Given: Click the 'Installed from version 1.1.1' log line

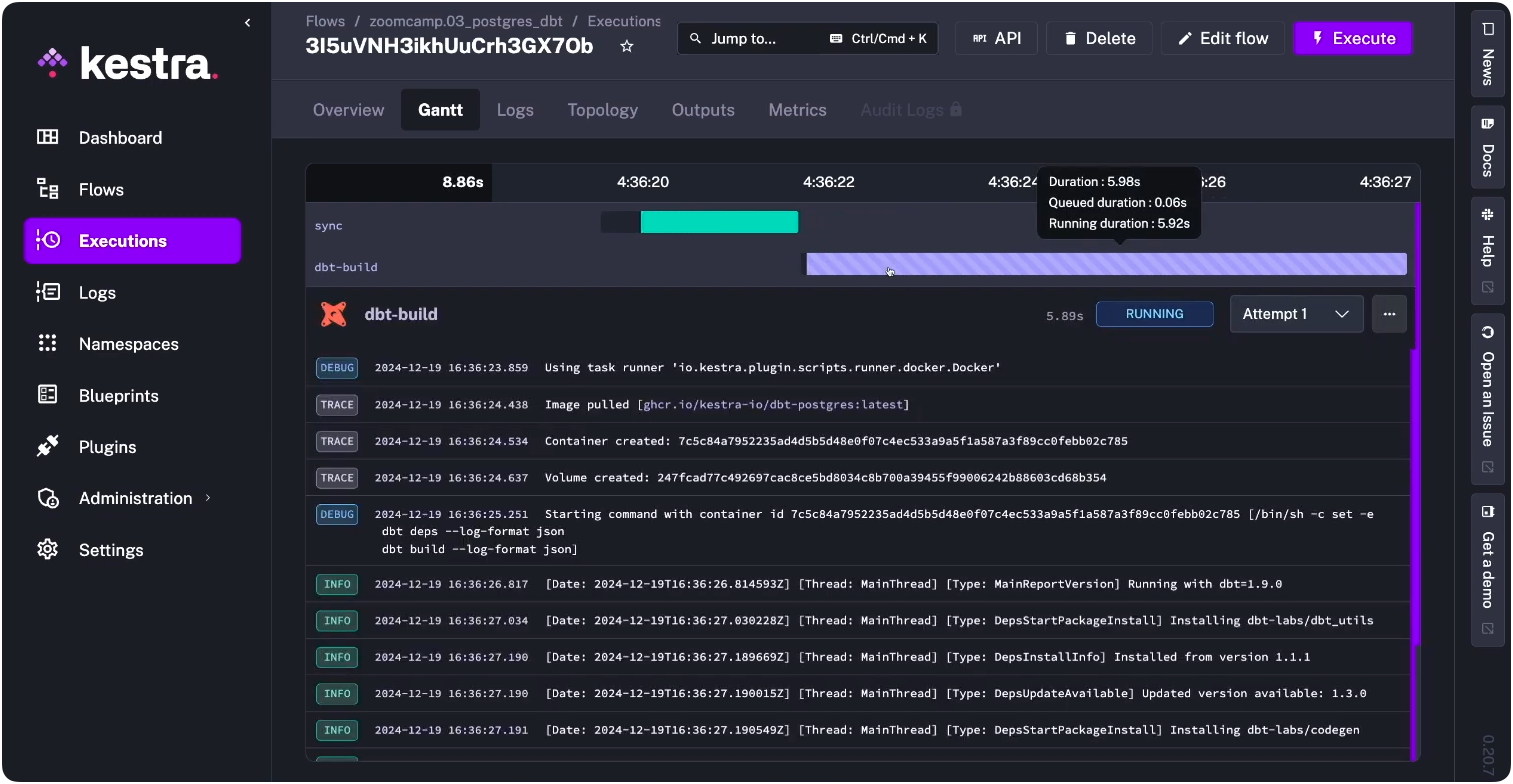Looking at the screenshot, I should point(858,657).
